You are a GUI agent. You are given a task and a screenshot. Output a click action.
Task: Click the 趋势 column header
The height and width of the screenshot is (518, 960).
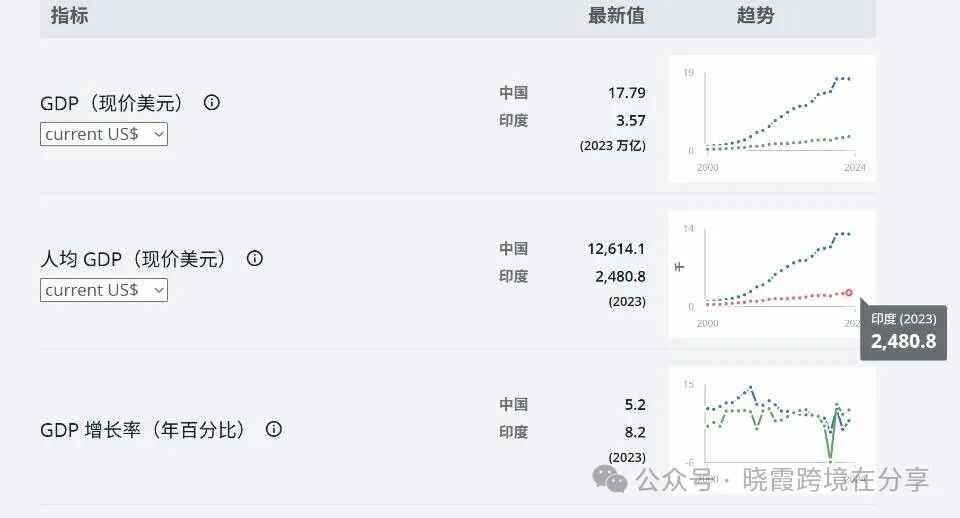755,16
